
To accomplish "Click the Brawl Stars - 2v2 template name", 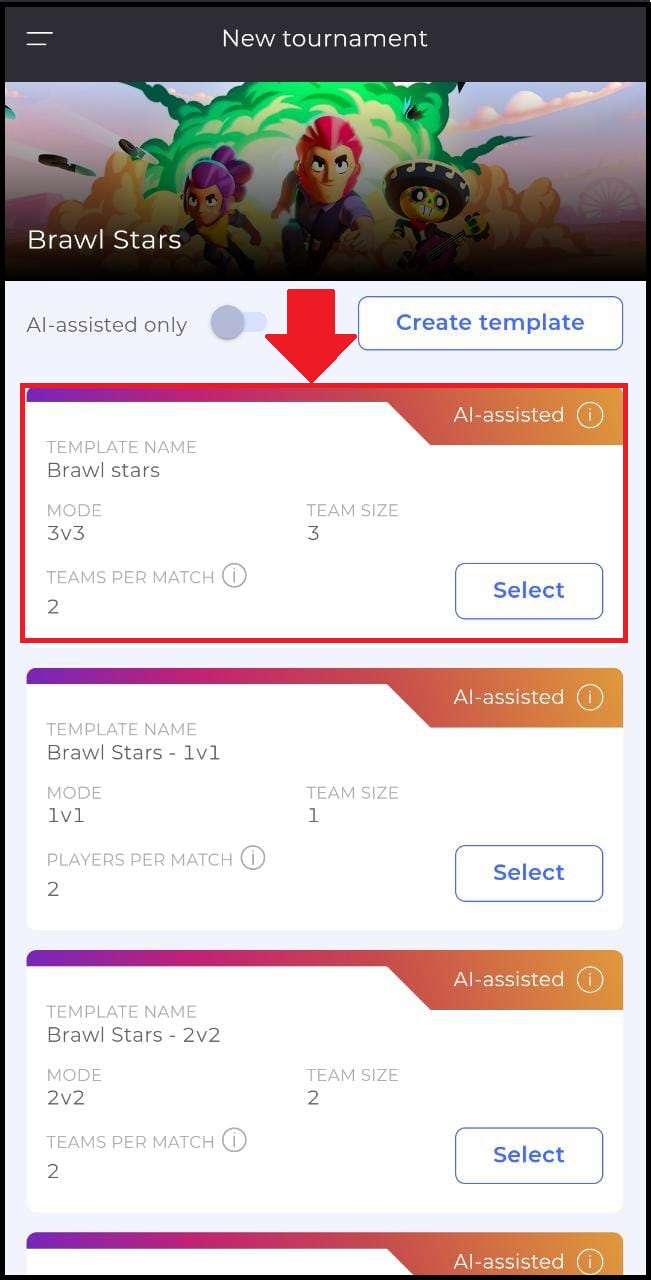I will (x=133, y=1035).
